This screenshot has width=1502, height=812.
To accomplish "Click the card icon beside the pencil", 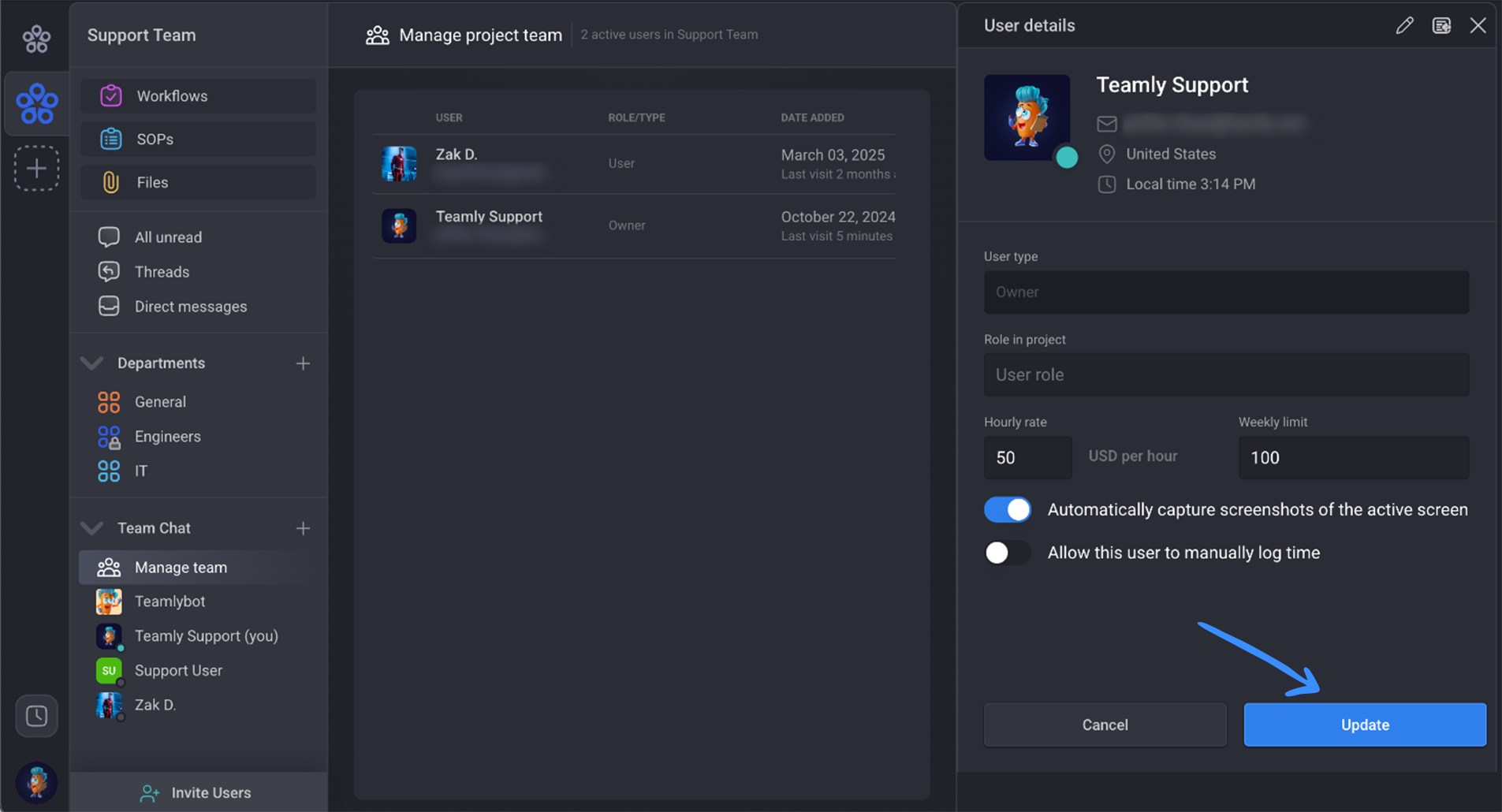I will pyautogui.click(x=1441, y=26).
